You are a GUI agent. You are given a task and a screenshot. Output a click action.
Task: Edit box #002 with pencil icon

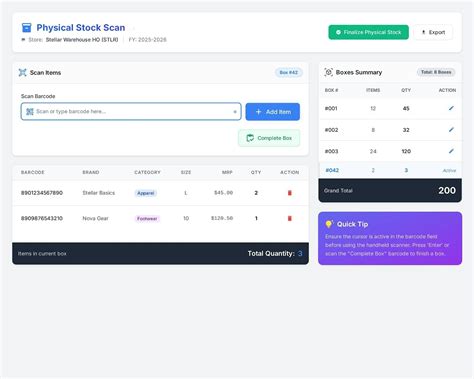pos(451,130)
